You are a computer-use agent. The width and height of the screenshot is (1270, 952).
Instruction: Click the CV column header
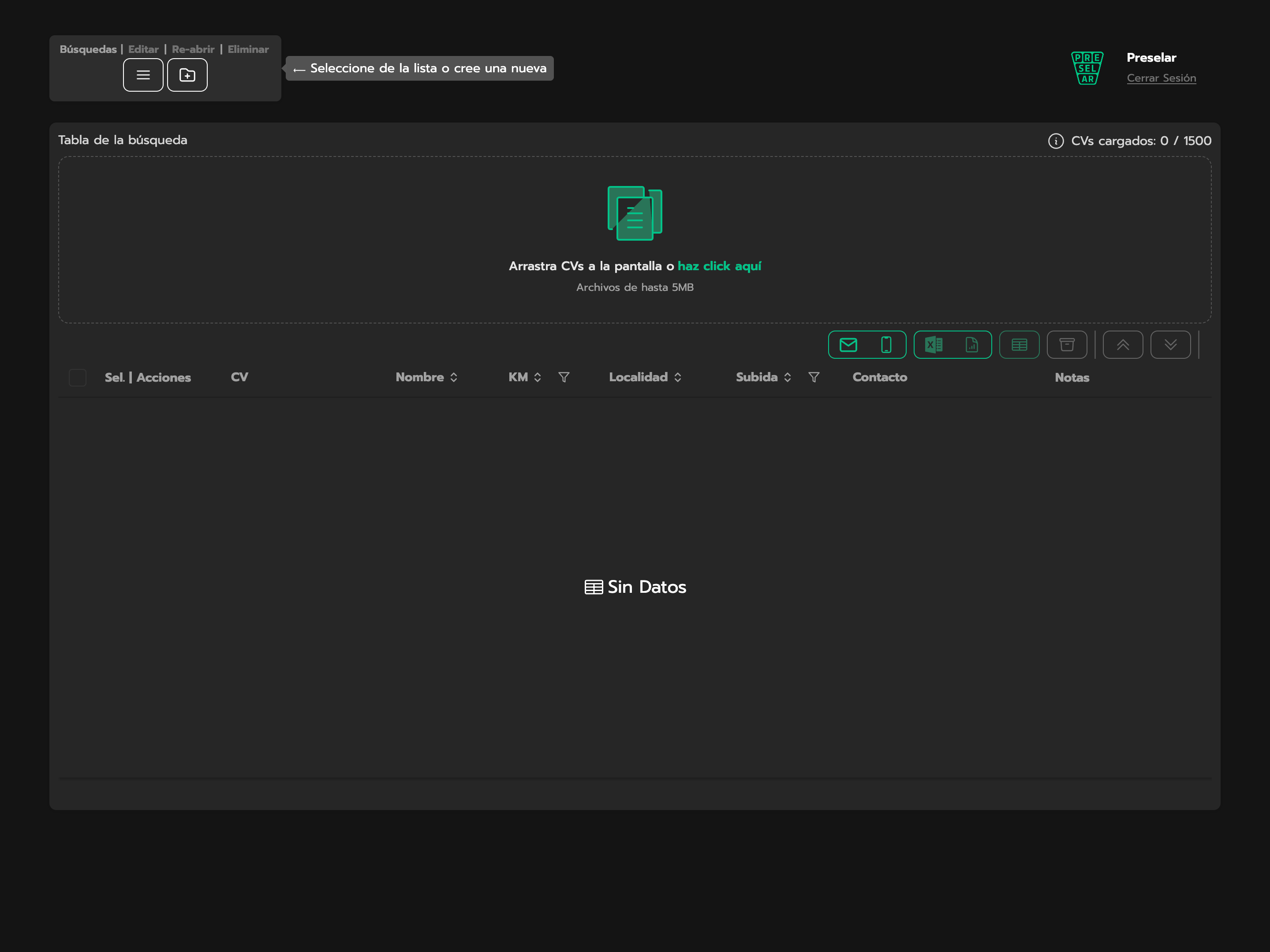pyautogui.click(x=239, y=377)
